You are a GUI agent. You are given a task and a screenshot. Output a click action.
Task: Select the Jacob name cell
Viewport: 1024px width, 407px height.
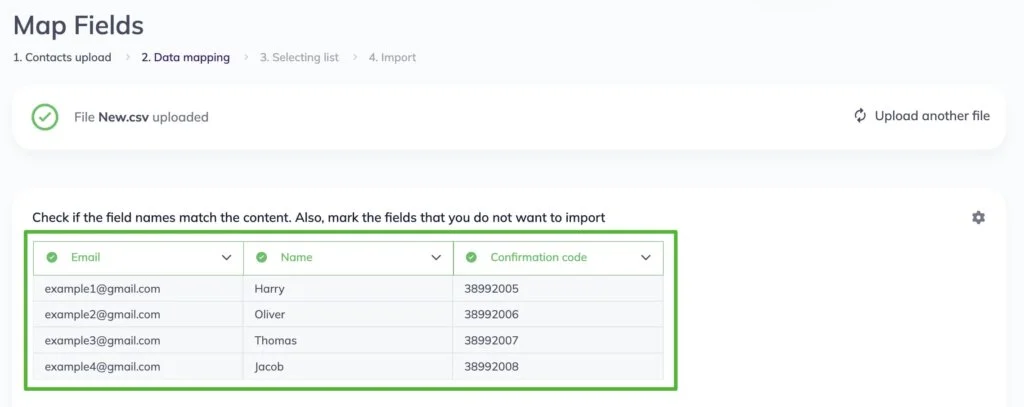pos(348,367)
